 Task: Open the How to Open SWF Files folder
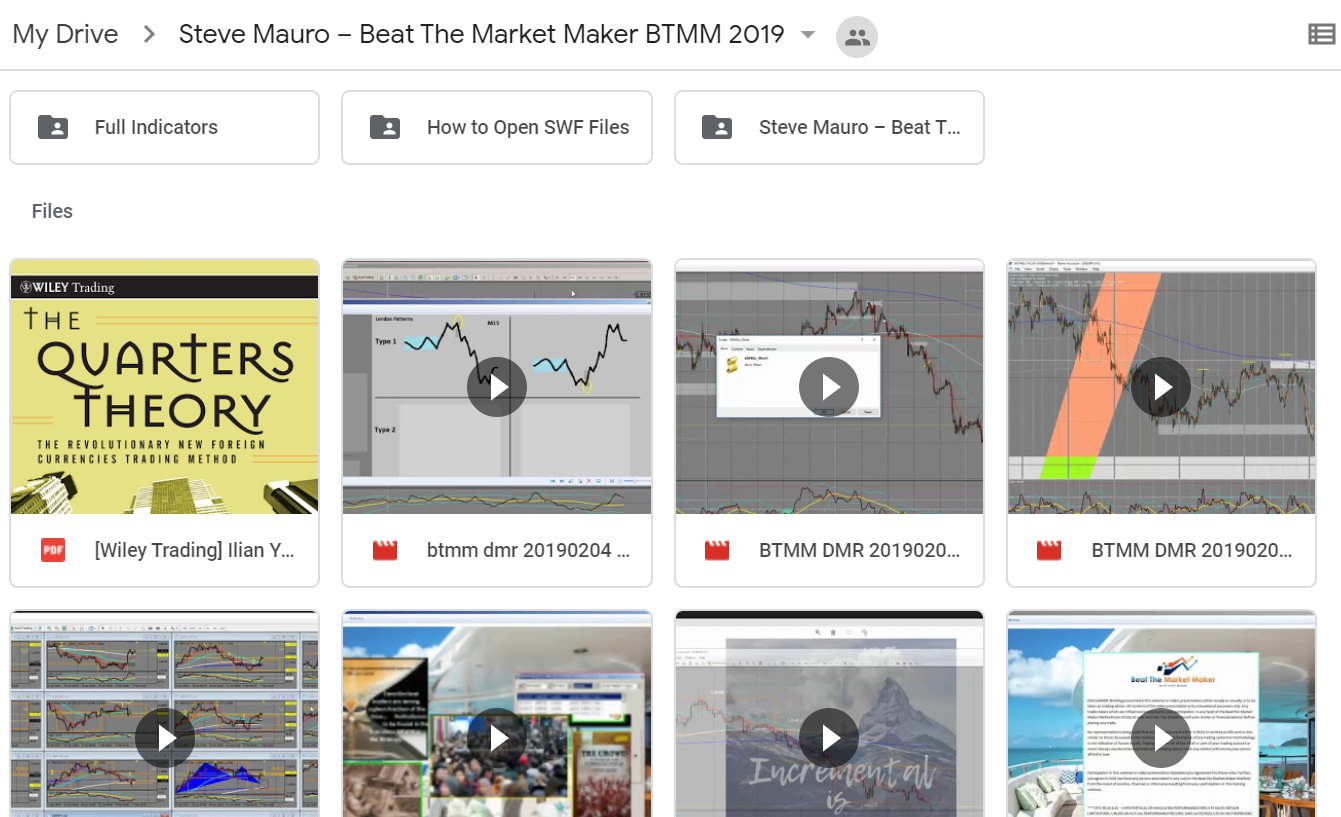(x=497, y=127)
